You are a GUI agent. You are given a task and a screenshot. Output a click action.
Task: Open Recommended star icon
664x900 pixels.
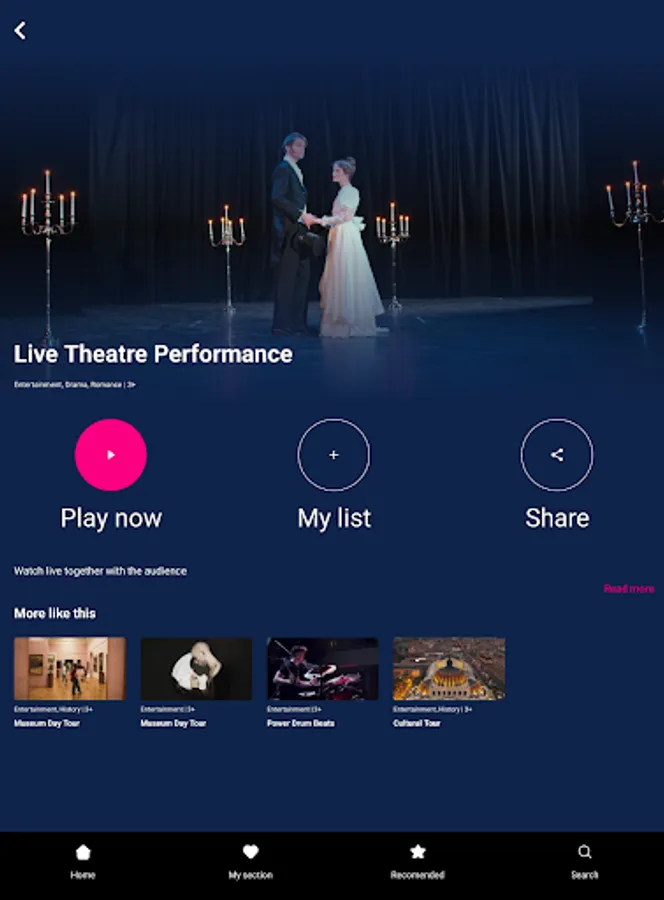418,852
